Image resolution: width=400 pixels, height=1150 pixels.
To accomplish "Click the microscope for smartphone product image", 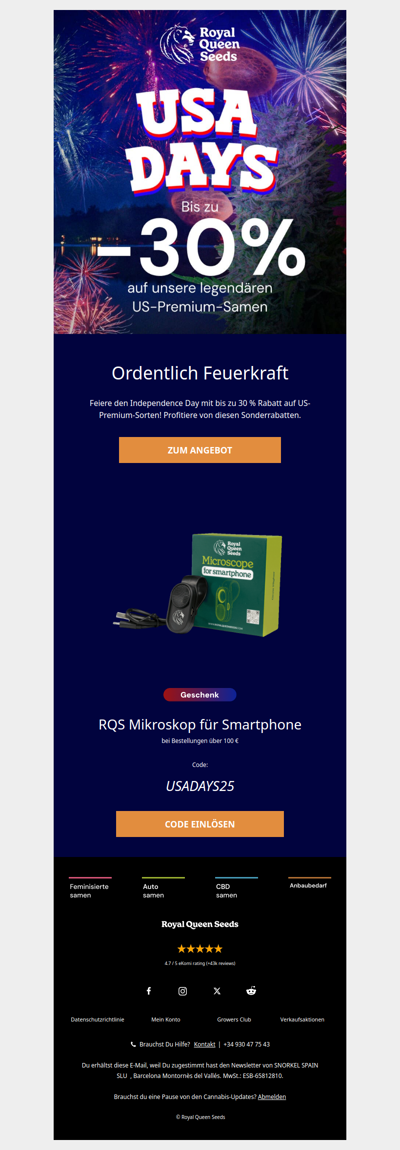I will [200, 585].
